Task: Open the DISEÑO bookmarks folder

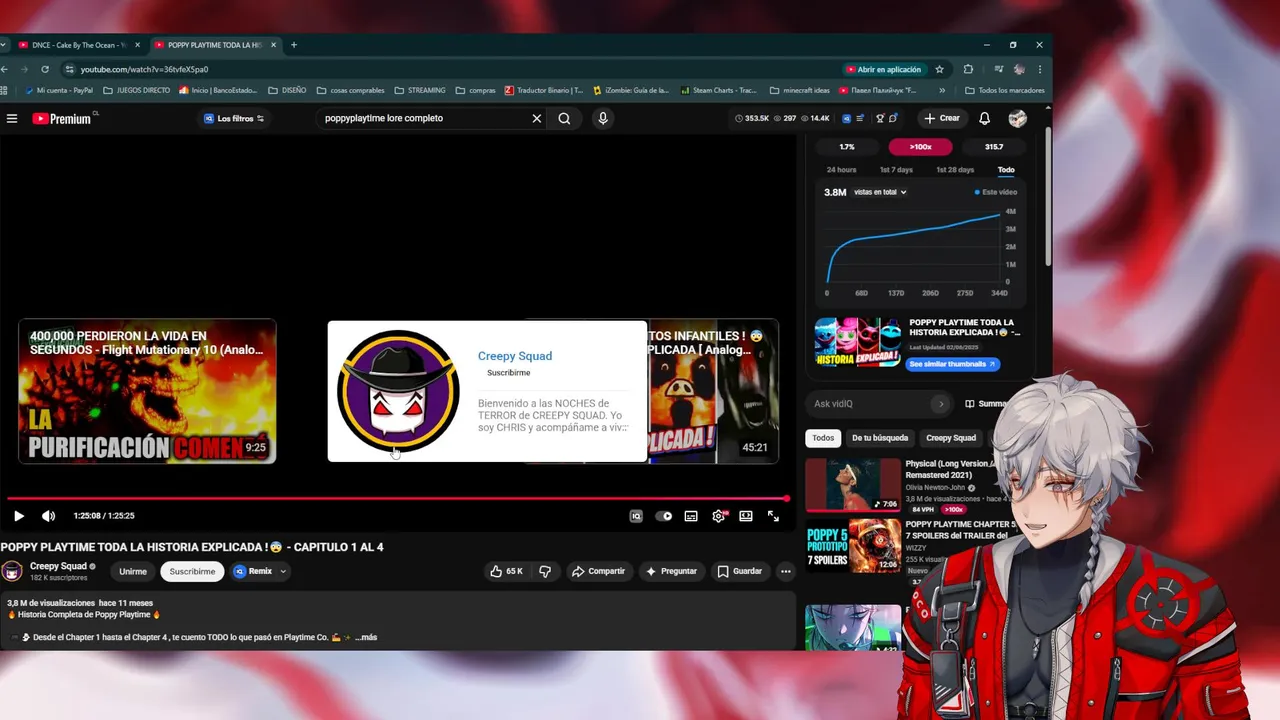Action: click(x=287, y=90)
